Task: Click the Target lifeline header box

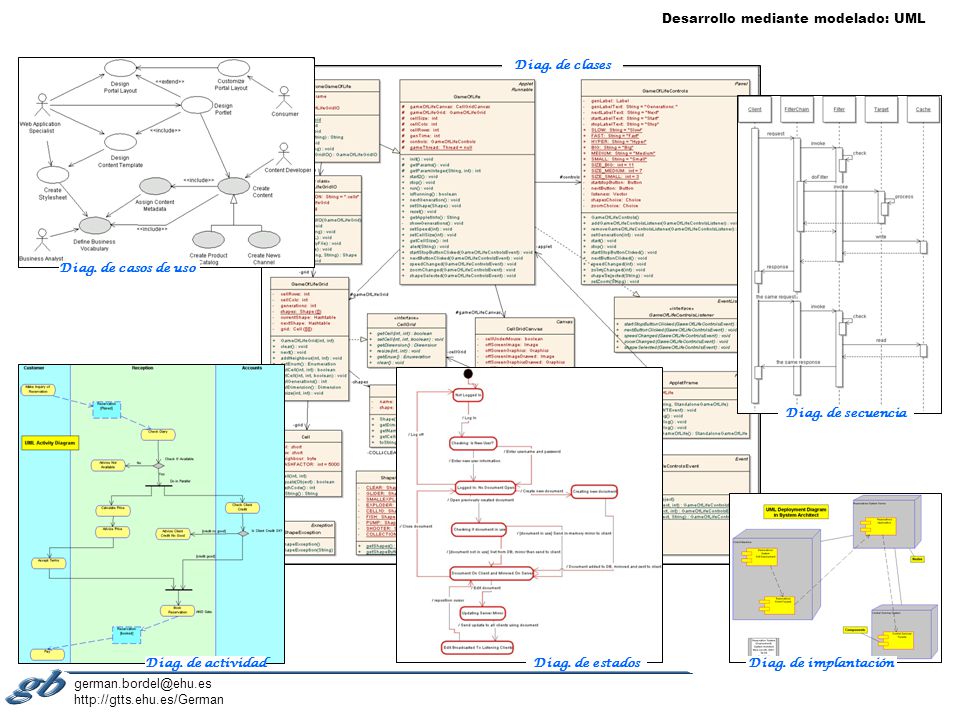Action: 881,109
